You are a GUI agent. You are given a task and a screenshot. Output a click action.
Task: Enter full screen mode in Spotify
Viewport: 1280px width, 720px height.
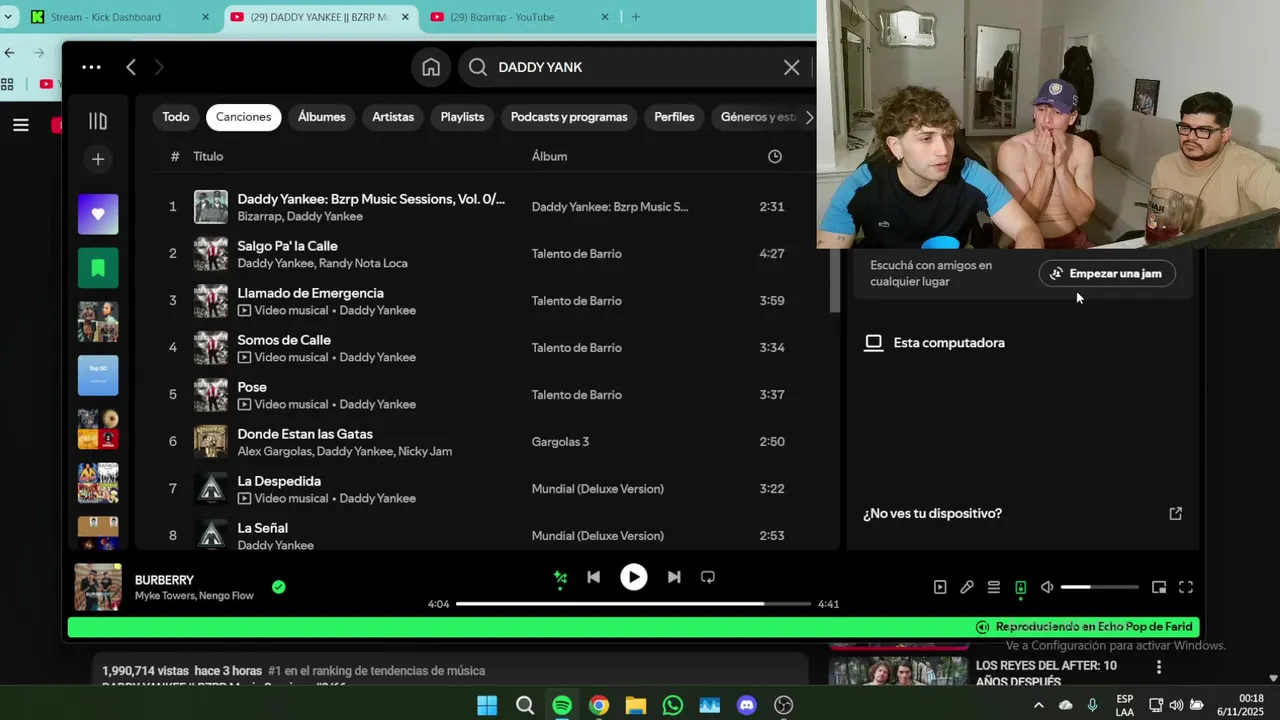[1186, 588]
